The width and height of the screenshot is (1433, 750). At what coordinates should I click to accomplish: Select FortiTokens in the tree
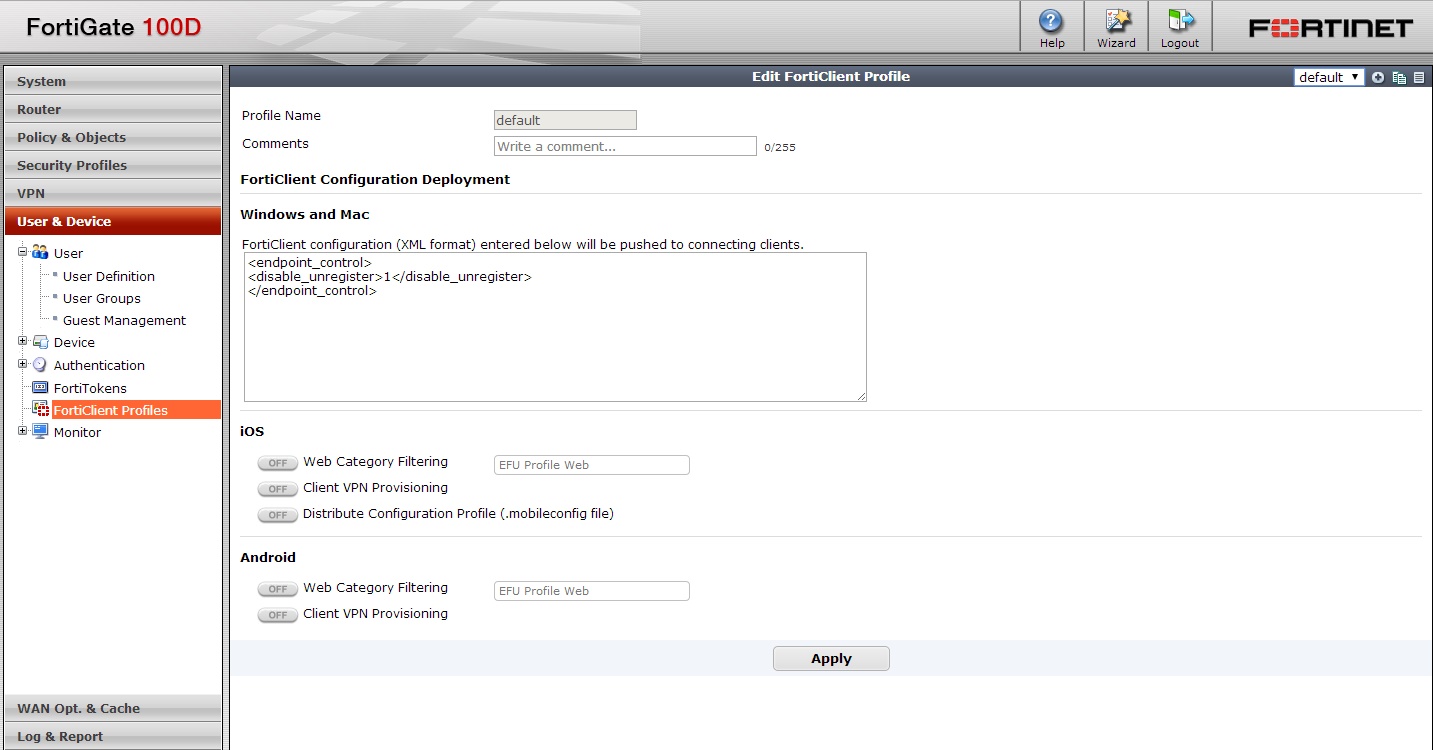coord(90,388)
